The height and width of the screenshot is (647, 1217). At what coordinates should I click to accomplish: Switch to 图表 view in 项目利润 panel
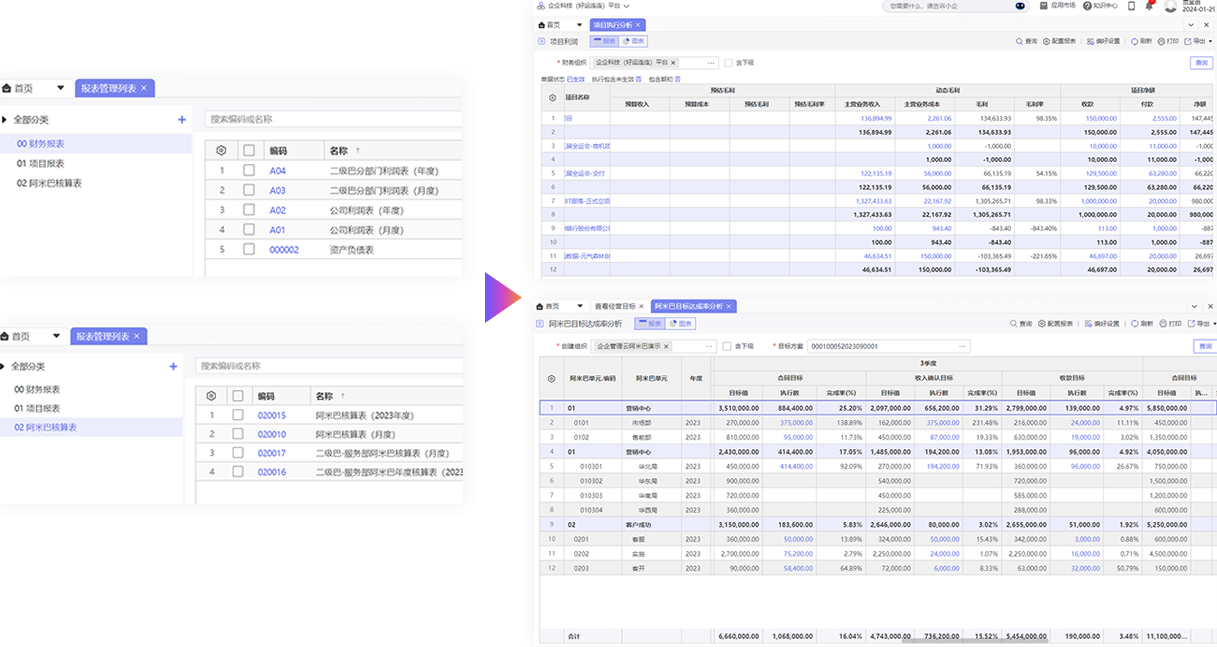(633, 42)
